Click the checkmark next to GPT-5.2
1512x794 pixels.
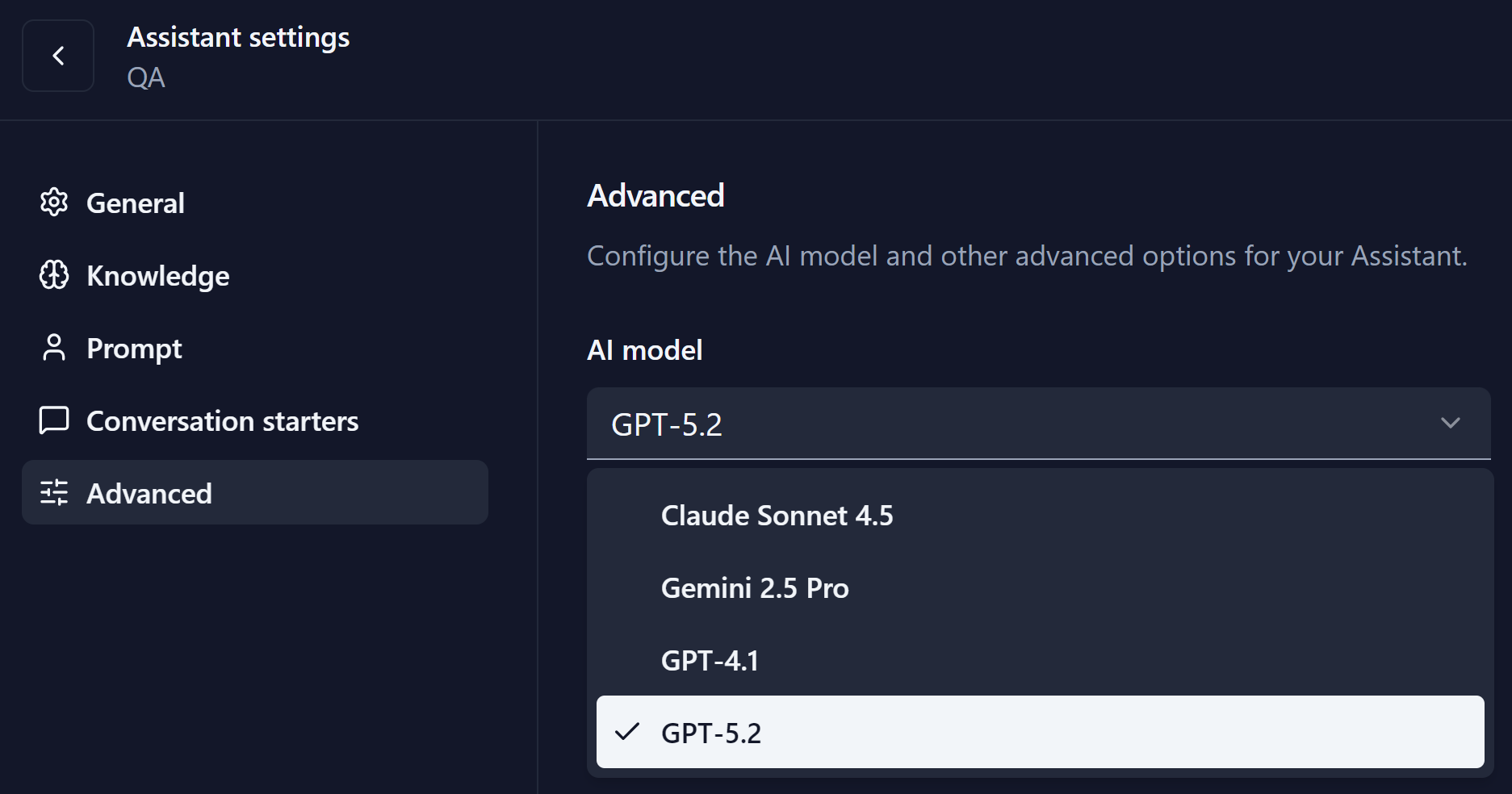tap(627, 733)
